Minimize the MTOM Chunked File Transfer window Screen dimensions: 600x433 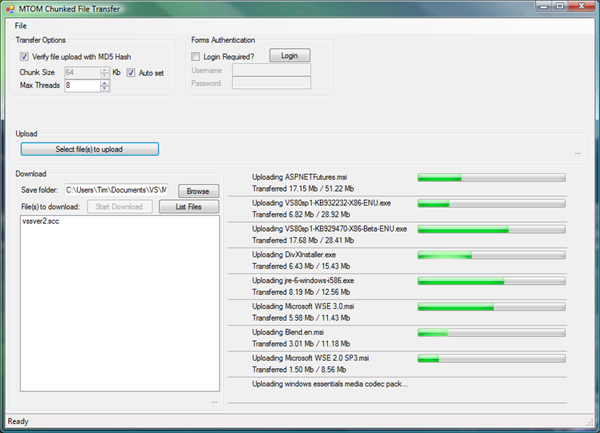tap(543, 6)
